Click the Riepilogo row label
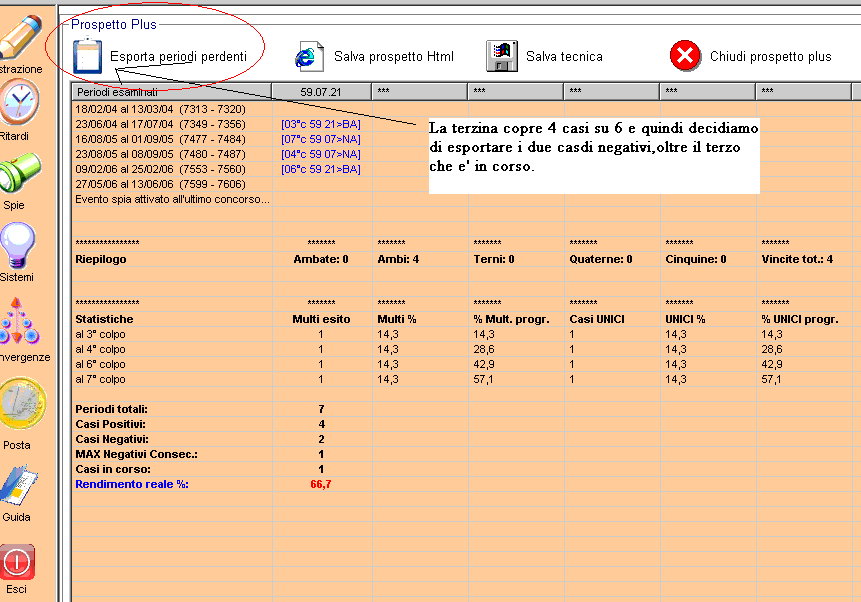 point(100,259)
